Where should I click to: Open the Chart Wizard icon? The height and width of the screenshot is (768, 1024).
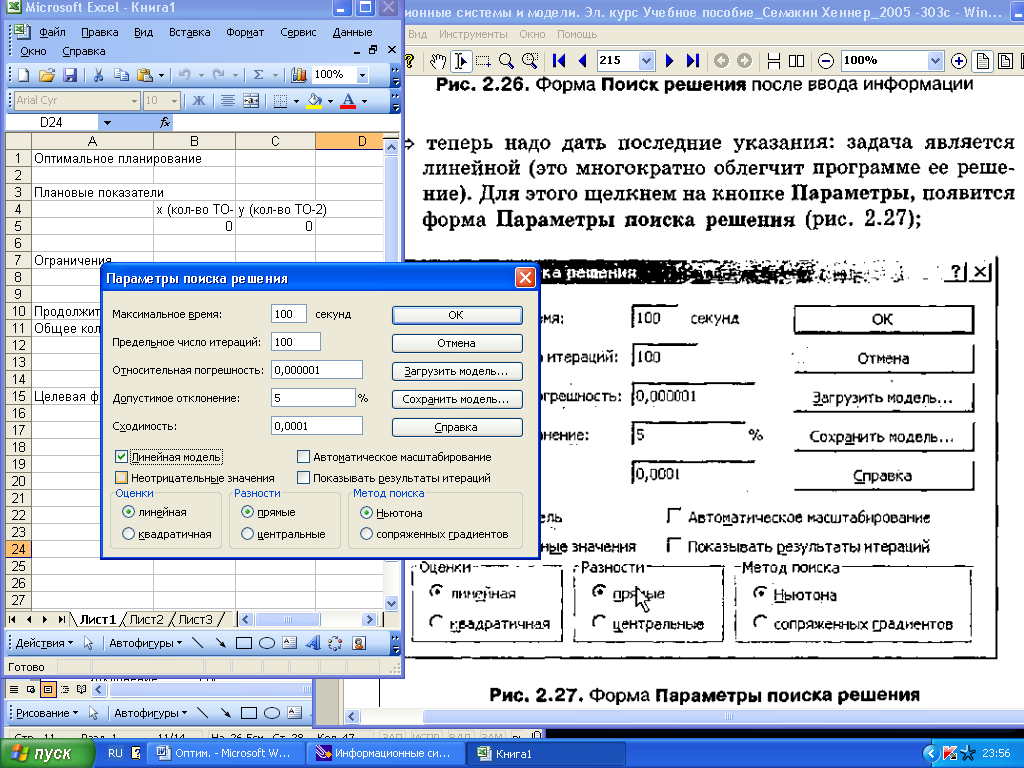click(x=299, y=75)
